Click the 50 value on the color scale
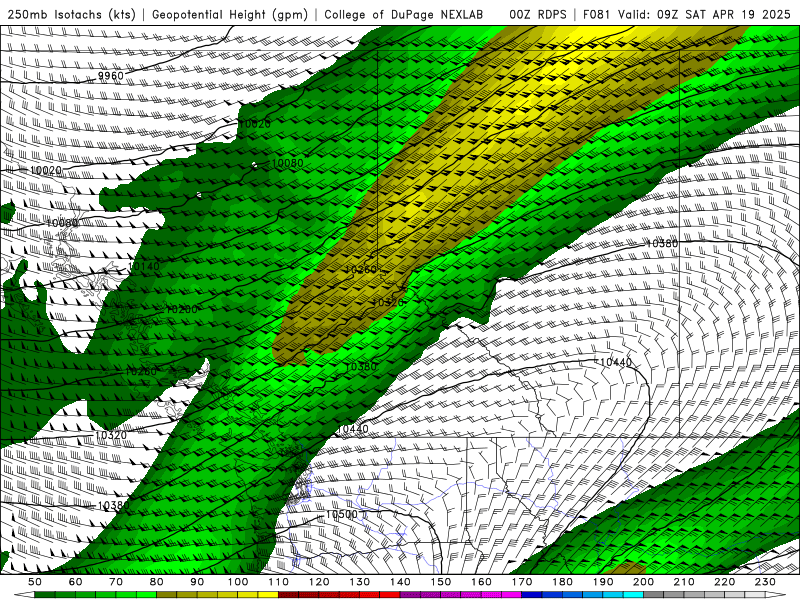The height and width of the screenshot is (600, 800). pos(35,582)
